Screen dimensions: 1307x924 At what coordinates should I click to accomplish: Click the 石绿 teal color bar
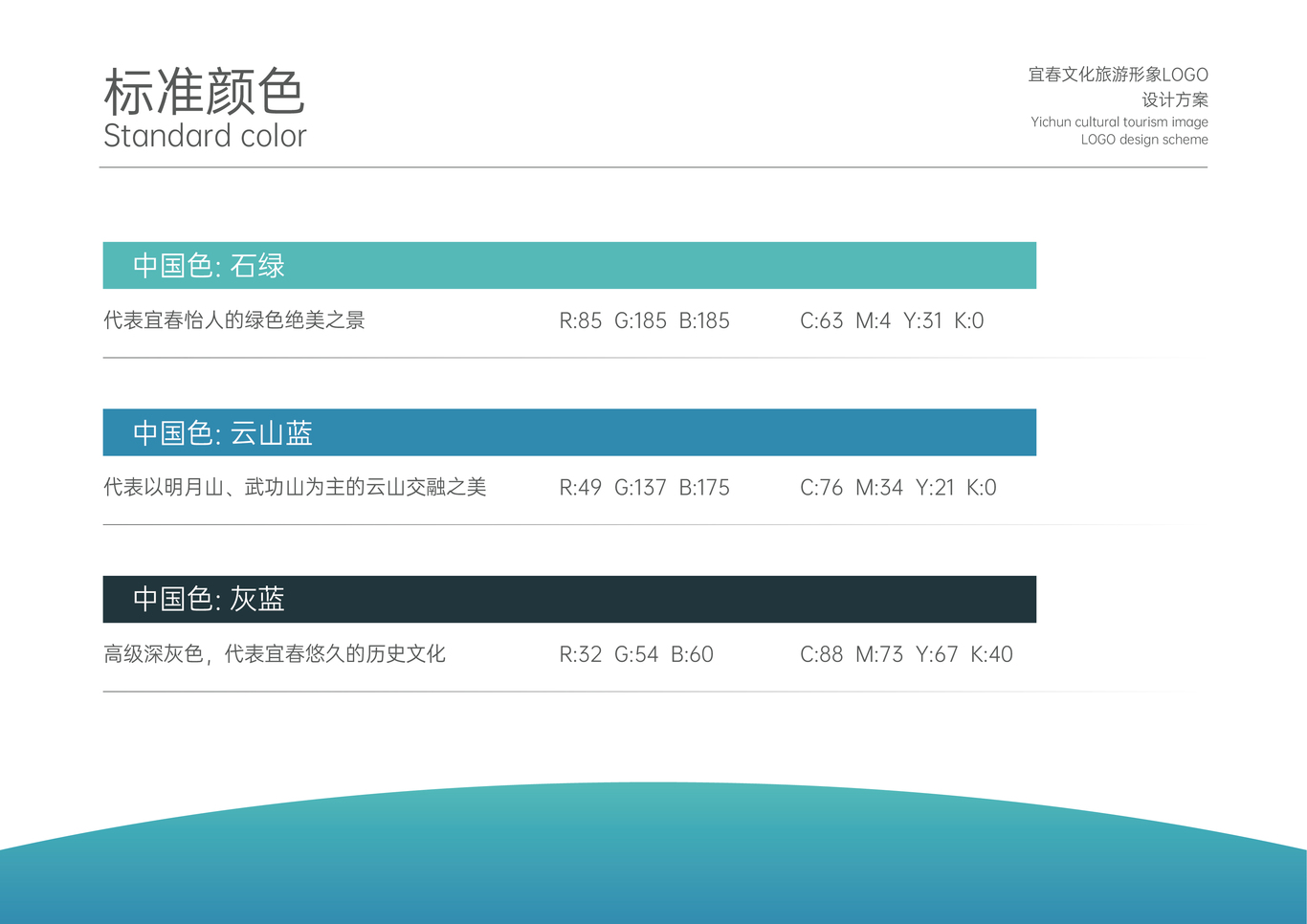point(569,265)
